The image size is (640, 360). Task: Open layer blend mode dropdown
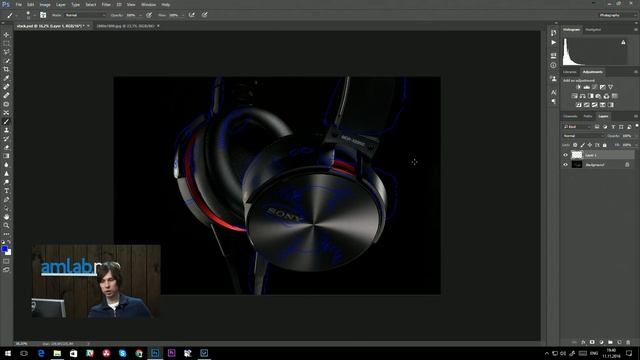click(x=583, y=136)
